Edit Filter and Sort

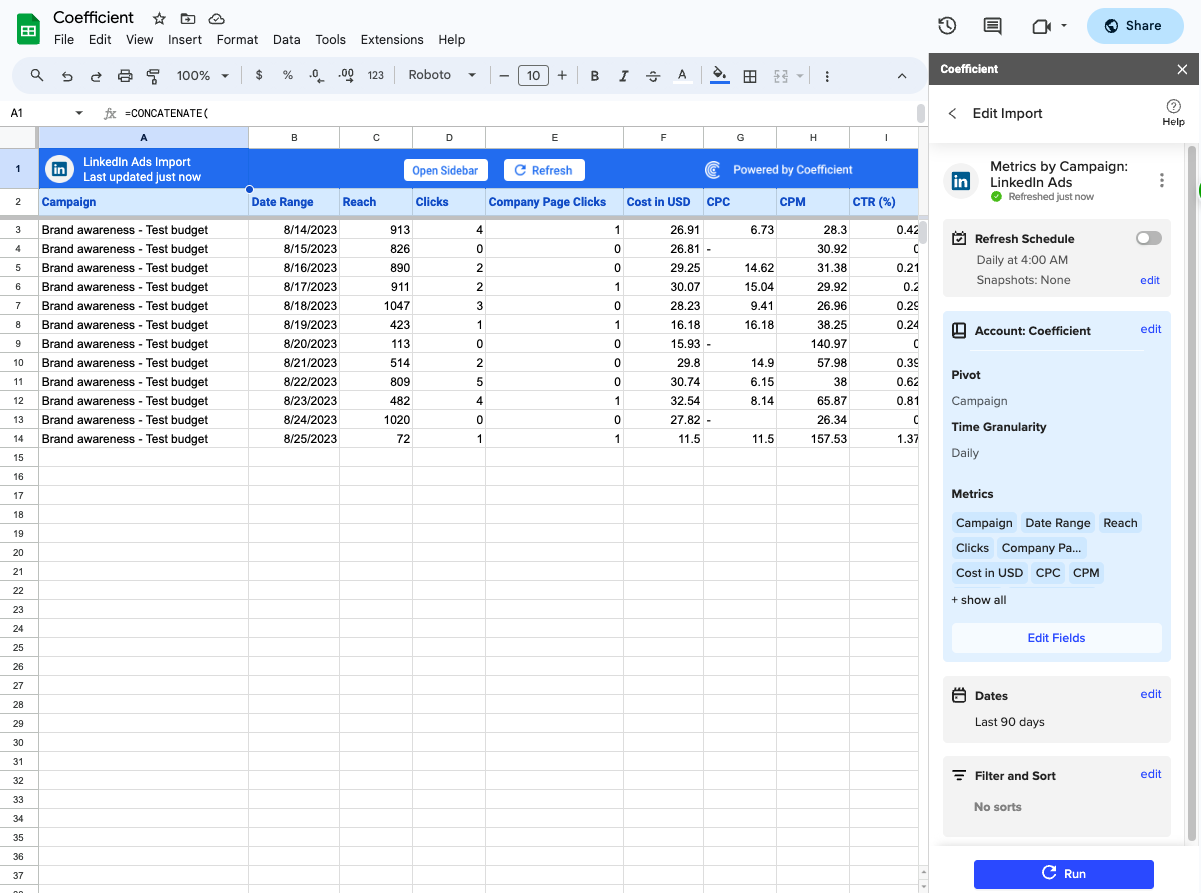pyautogui.click(x=1151, y=774)
